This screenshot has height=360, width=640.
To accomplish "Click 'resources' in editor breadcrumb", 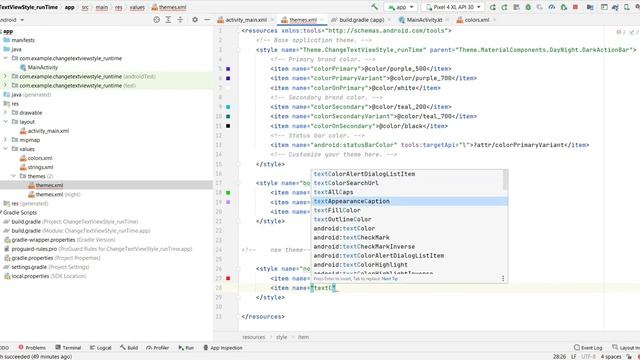I will (253, 337).
